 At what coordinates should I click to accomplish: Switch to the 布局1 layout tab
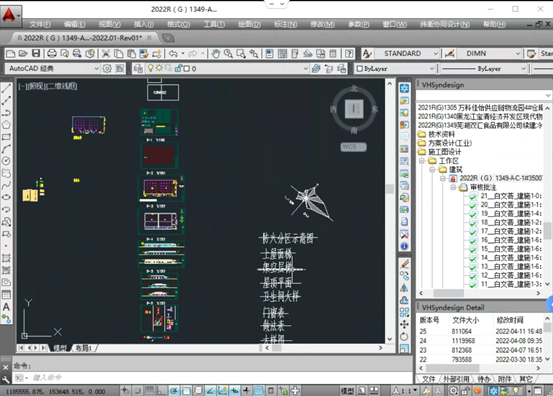coord(83,348)
